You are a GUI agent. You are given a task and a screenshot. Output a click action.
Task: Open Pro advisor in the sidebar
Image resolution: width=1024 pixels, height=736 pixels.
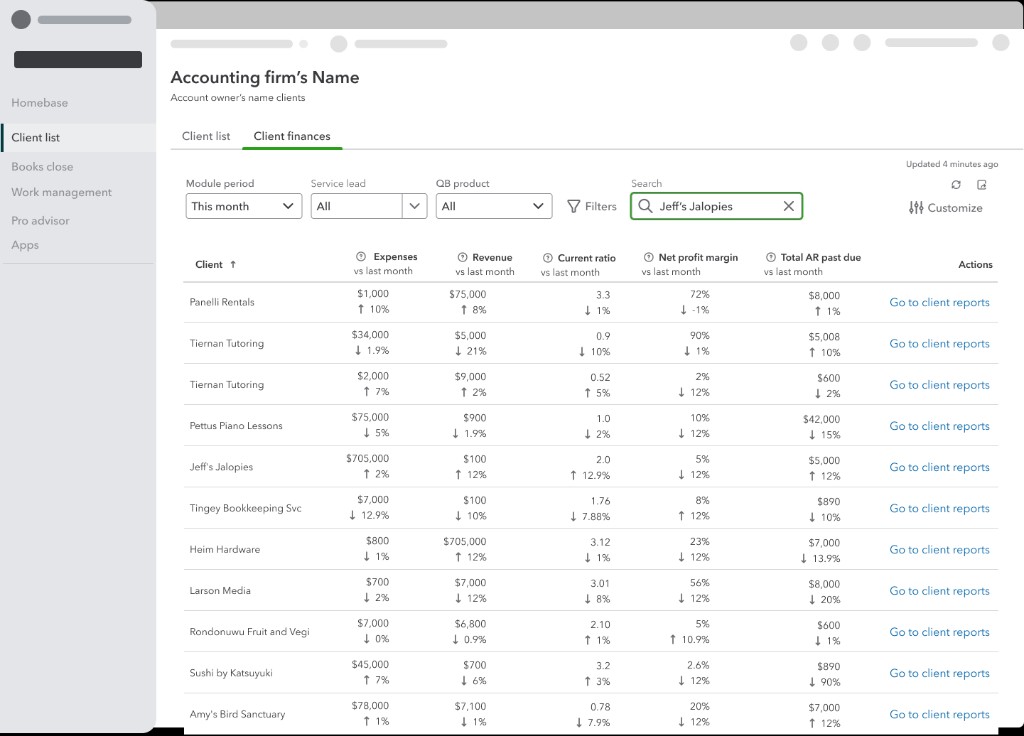[40, 221]
